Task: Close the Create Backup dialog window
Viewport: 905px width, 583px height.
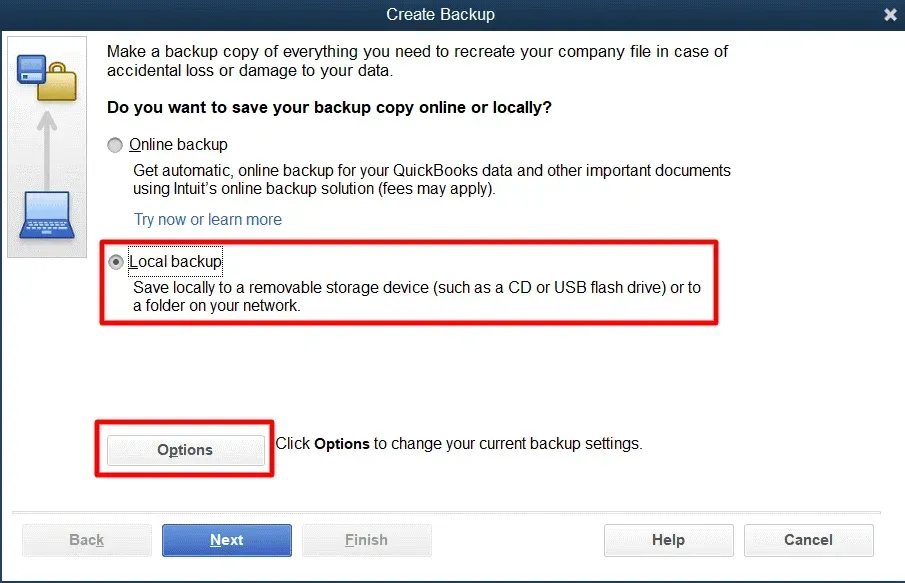Action: tap(890, 15)
